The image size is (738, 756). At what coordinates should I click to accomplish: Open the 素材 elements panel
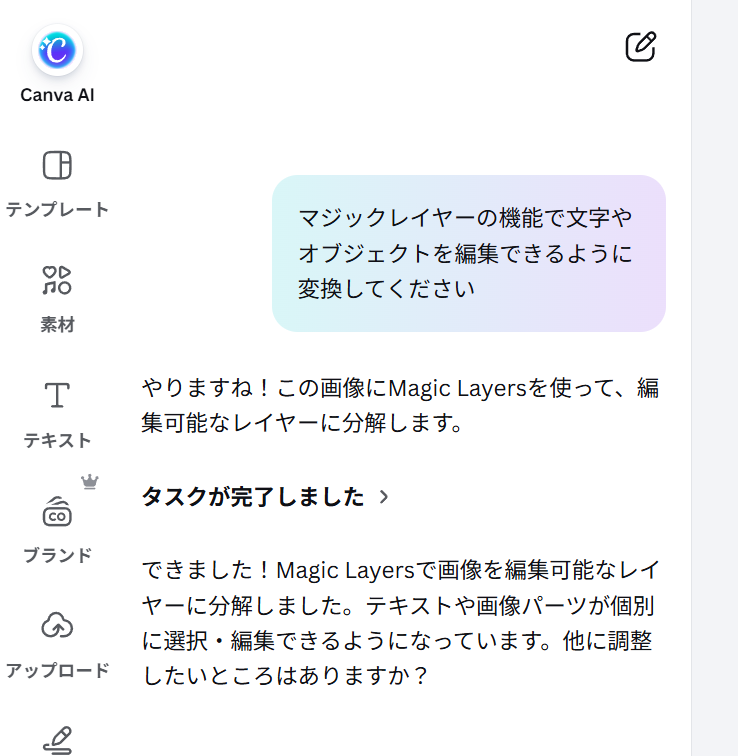click(57, 299)
